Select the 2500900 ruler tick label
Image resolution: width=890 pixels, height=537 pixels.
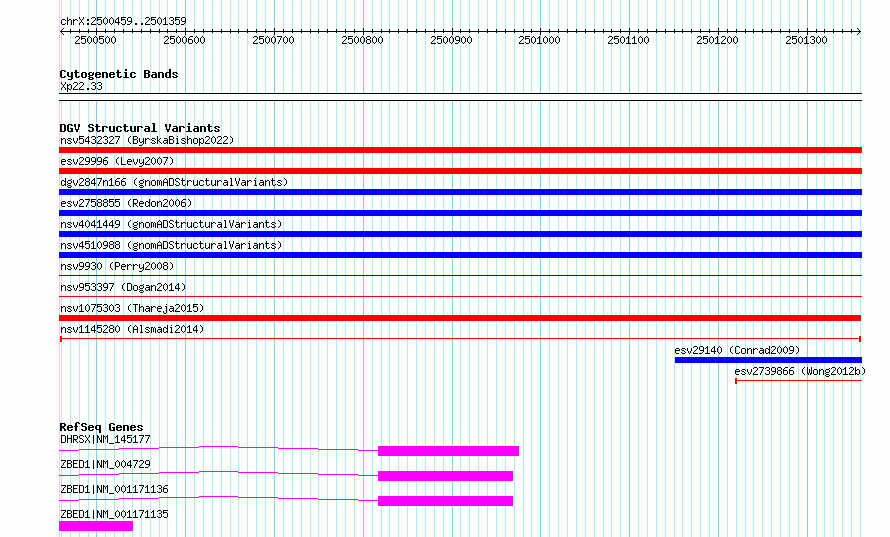click(x=451, y=40)
